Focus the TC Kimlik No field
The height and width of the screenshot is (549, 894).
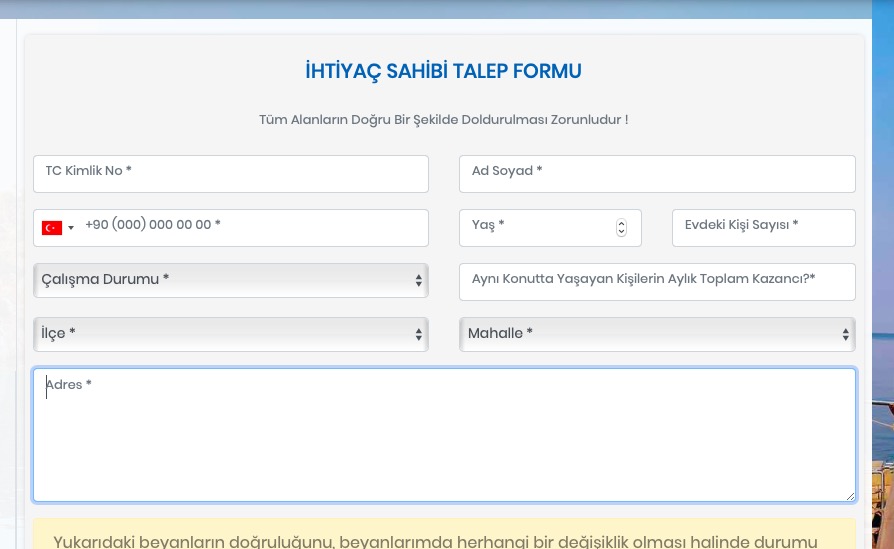230,173
